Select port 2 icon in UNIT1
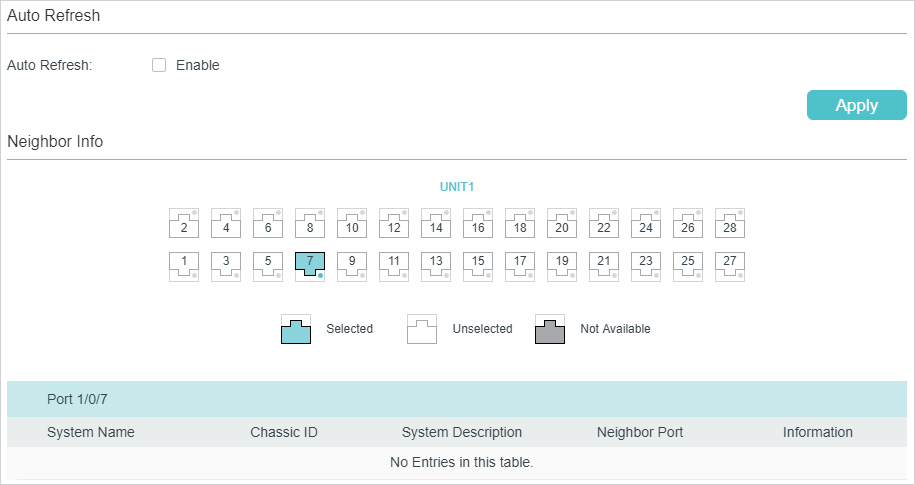This screenshot has width=915, height=485. [184, 223]
